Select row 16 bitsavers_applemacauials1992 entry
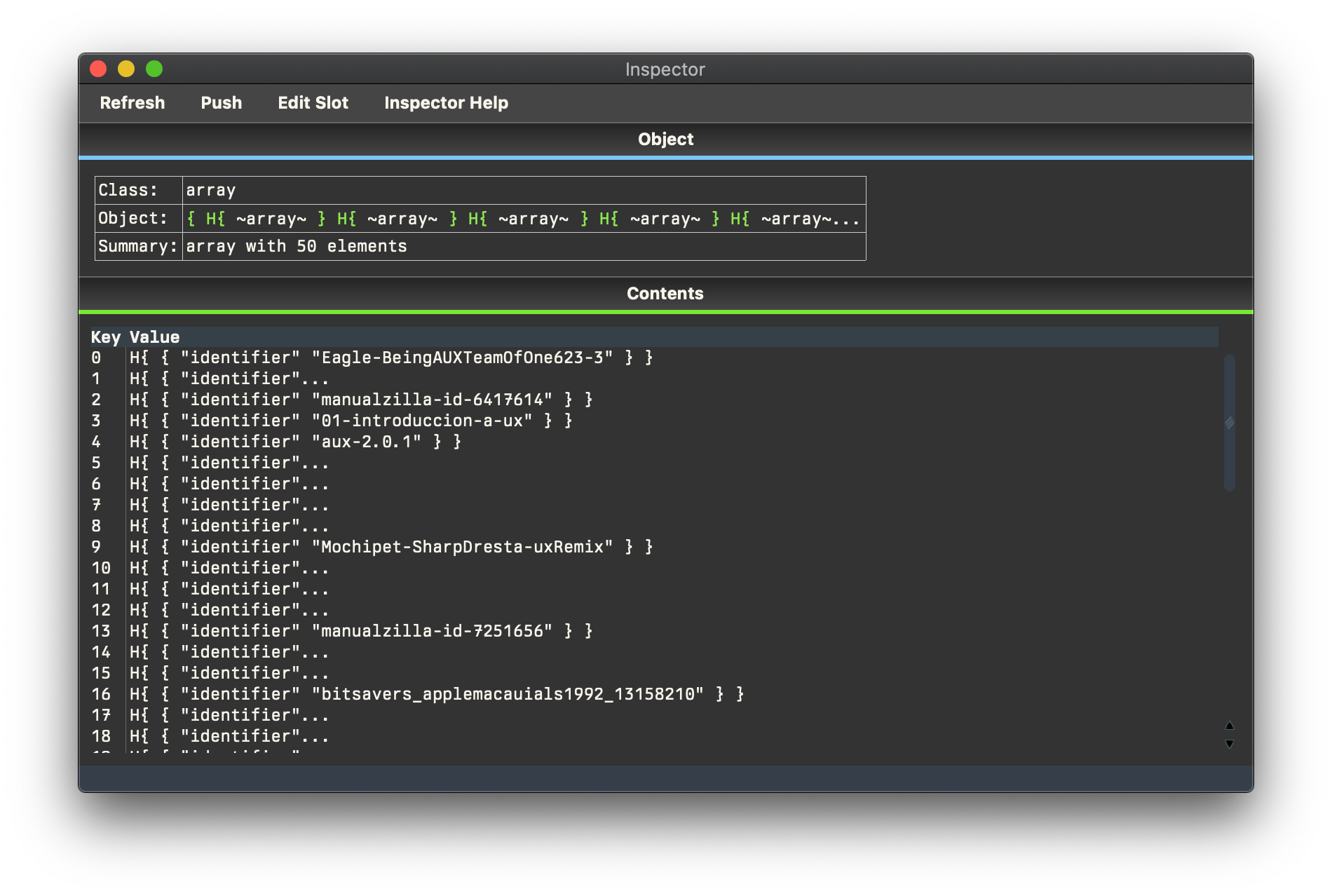Viewport: 1332px width, 896px height. point(436,694)
